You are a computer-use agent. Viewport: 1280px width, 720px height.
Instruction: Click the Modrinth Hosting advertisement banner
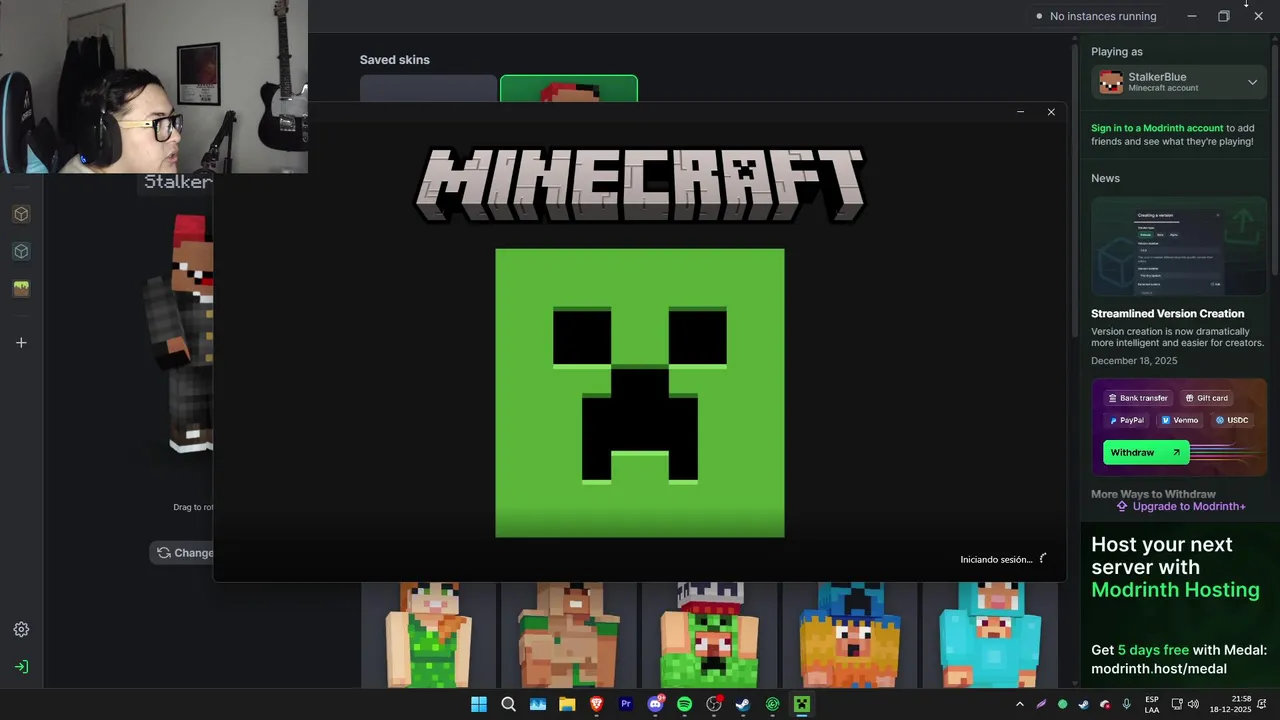click(1180, 605)
